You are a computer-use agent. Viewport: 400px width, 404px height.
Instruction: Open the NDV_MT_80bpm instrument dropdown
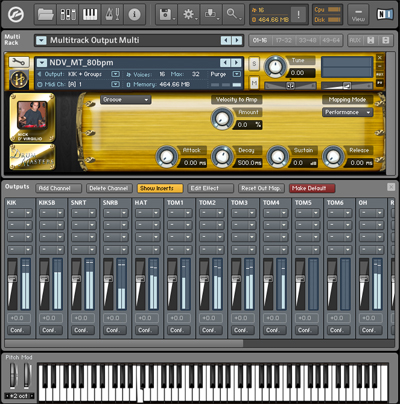click(x=42, y=62)
